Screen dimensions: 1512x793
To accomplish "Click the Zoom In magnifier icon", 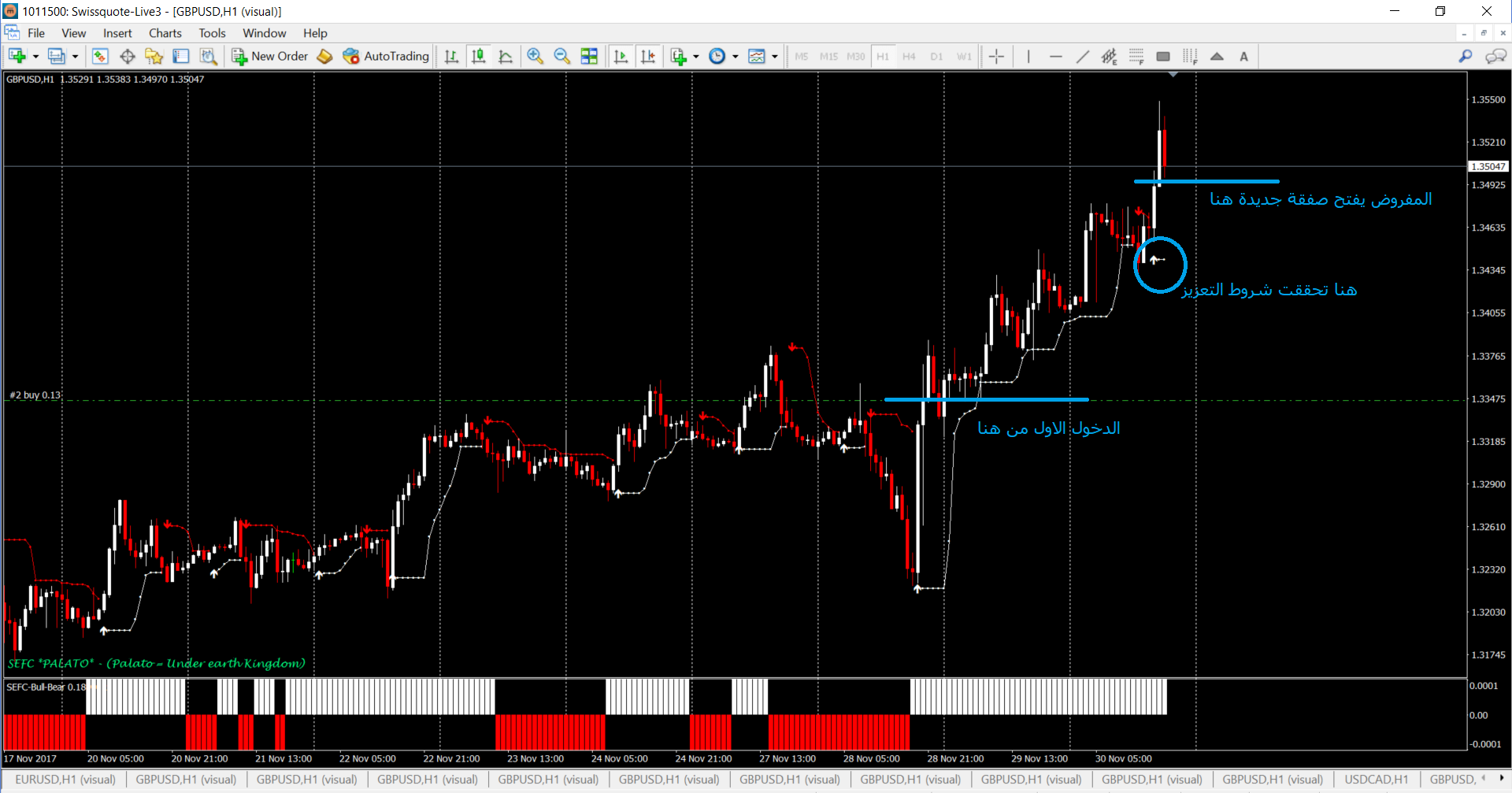I will (535, 56).
